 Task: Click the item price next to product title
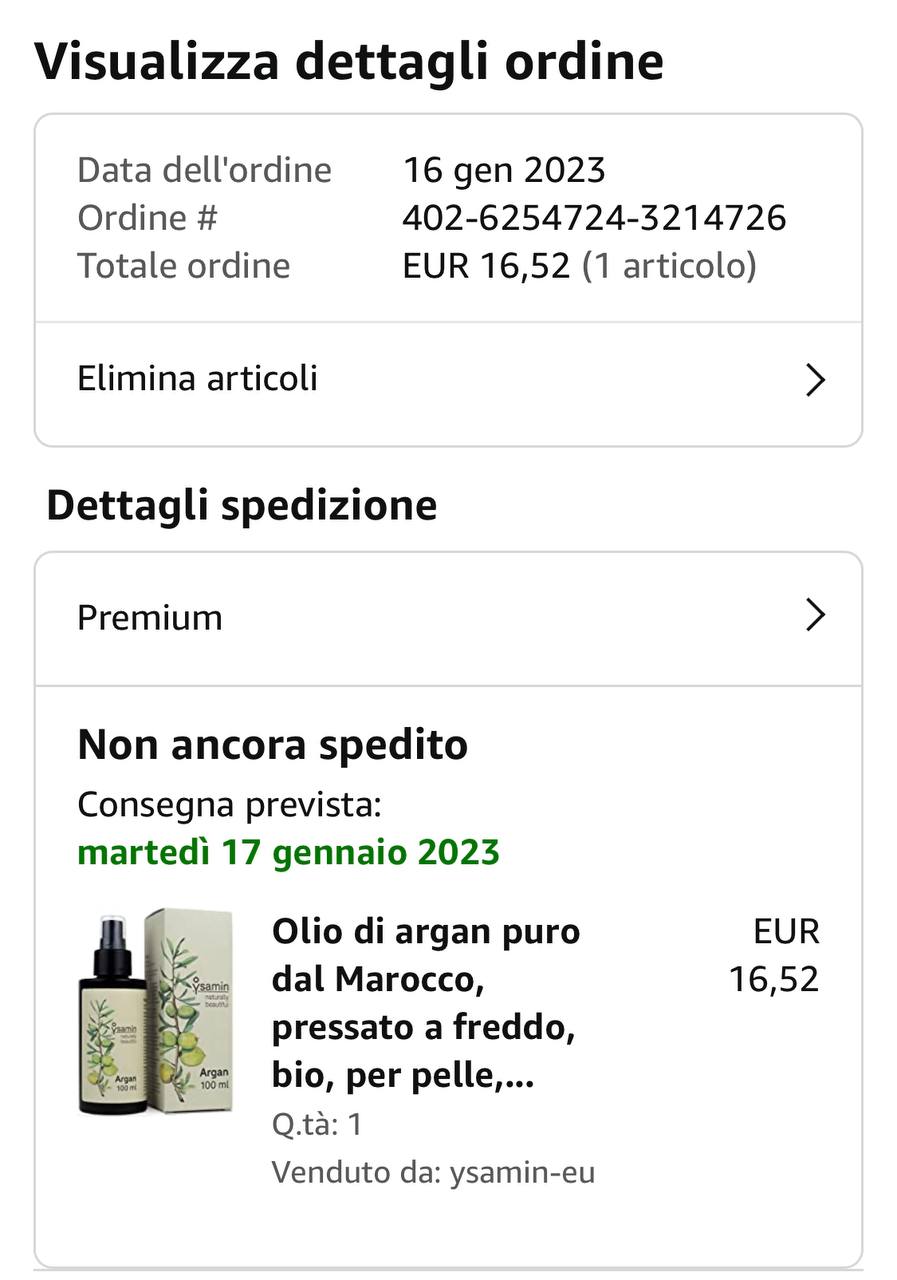774,955
